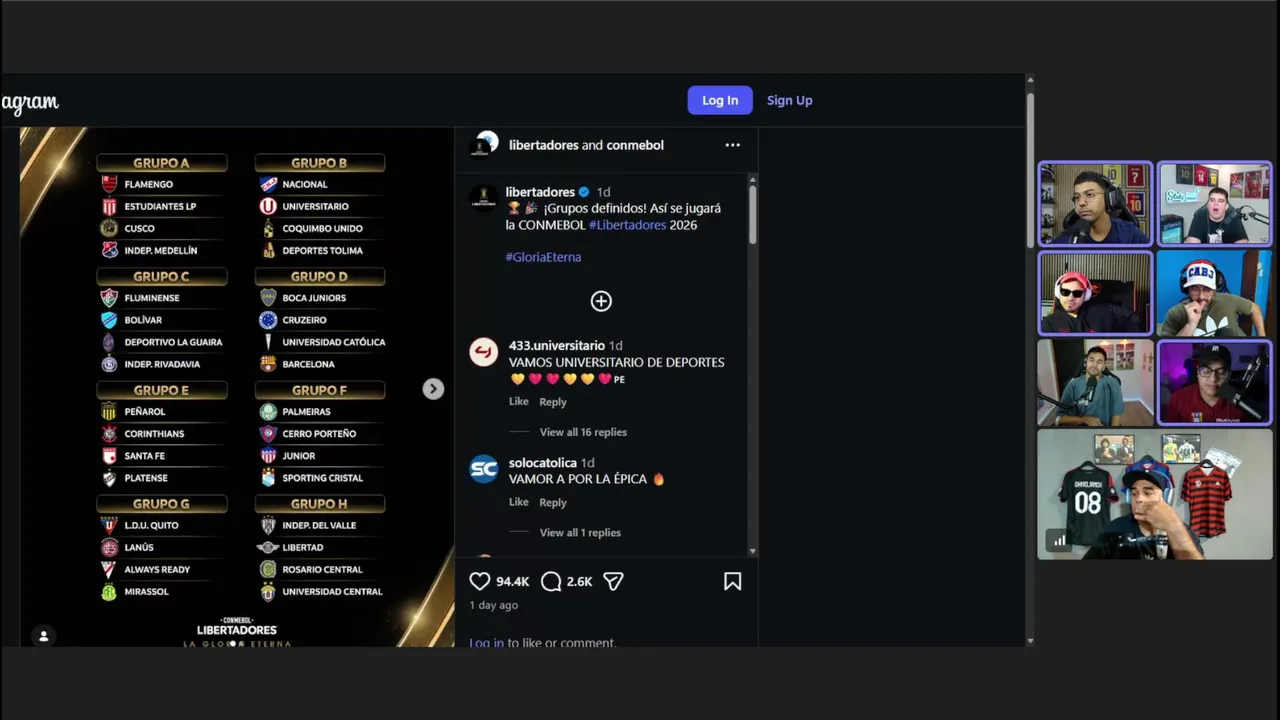The image size is (1280, 720).
Task: Expand View all 16 replies
Action: click(583, 432)
